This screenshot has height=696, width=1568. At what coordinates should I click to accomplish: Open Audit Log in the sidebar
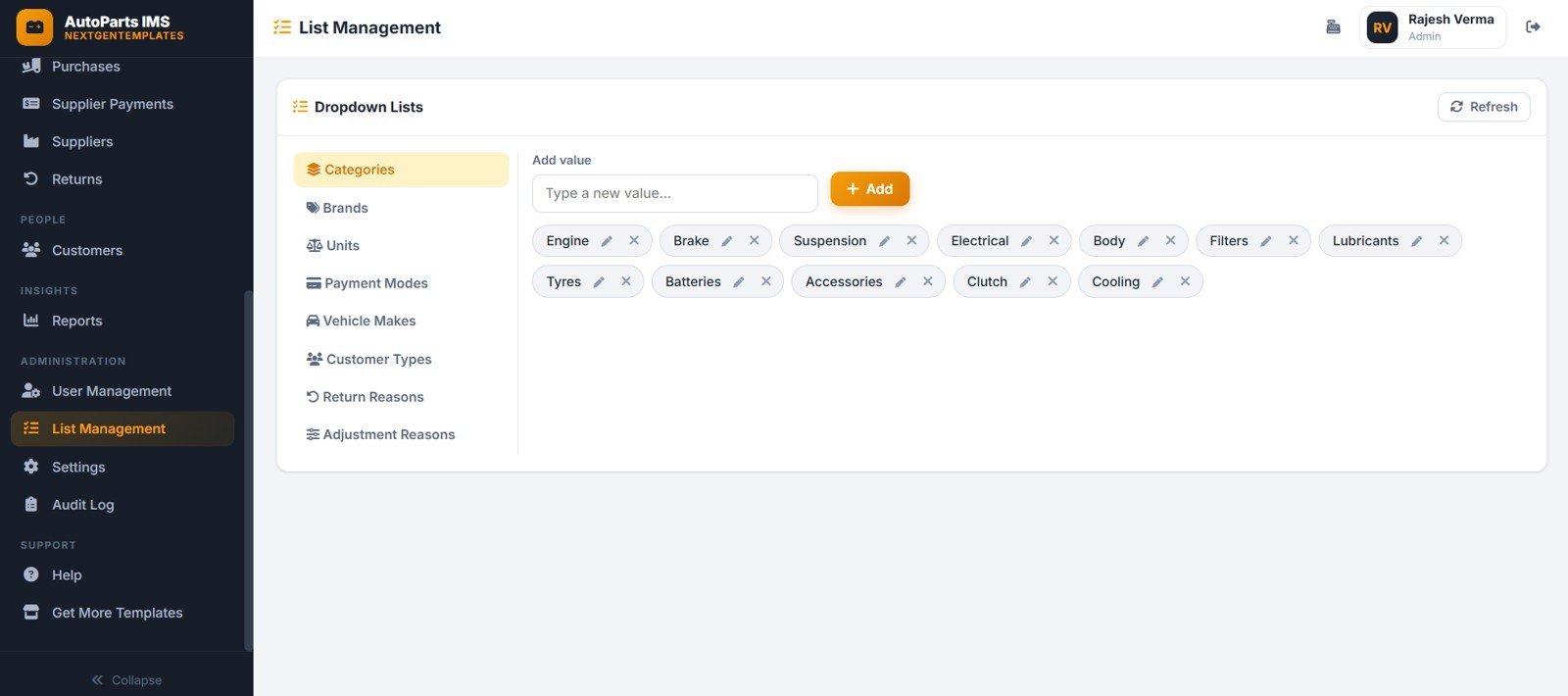click(122, 505)
